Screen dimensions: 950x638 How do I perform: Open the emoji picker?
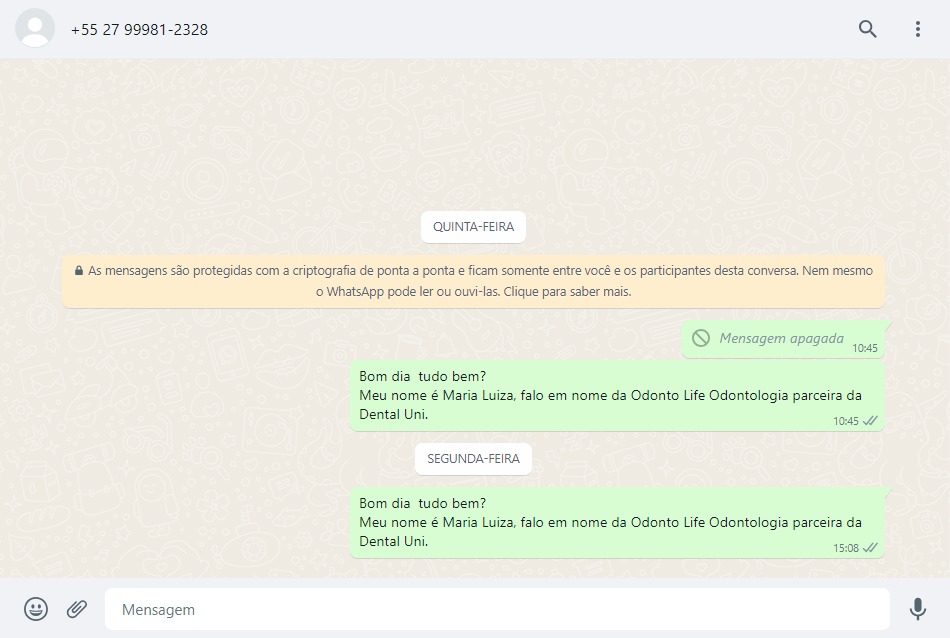pos(36,609)
